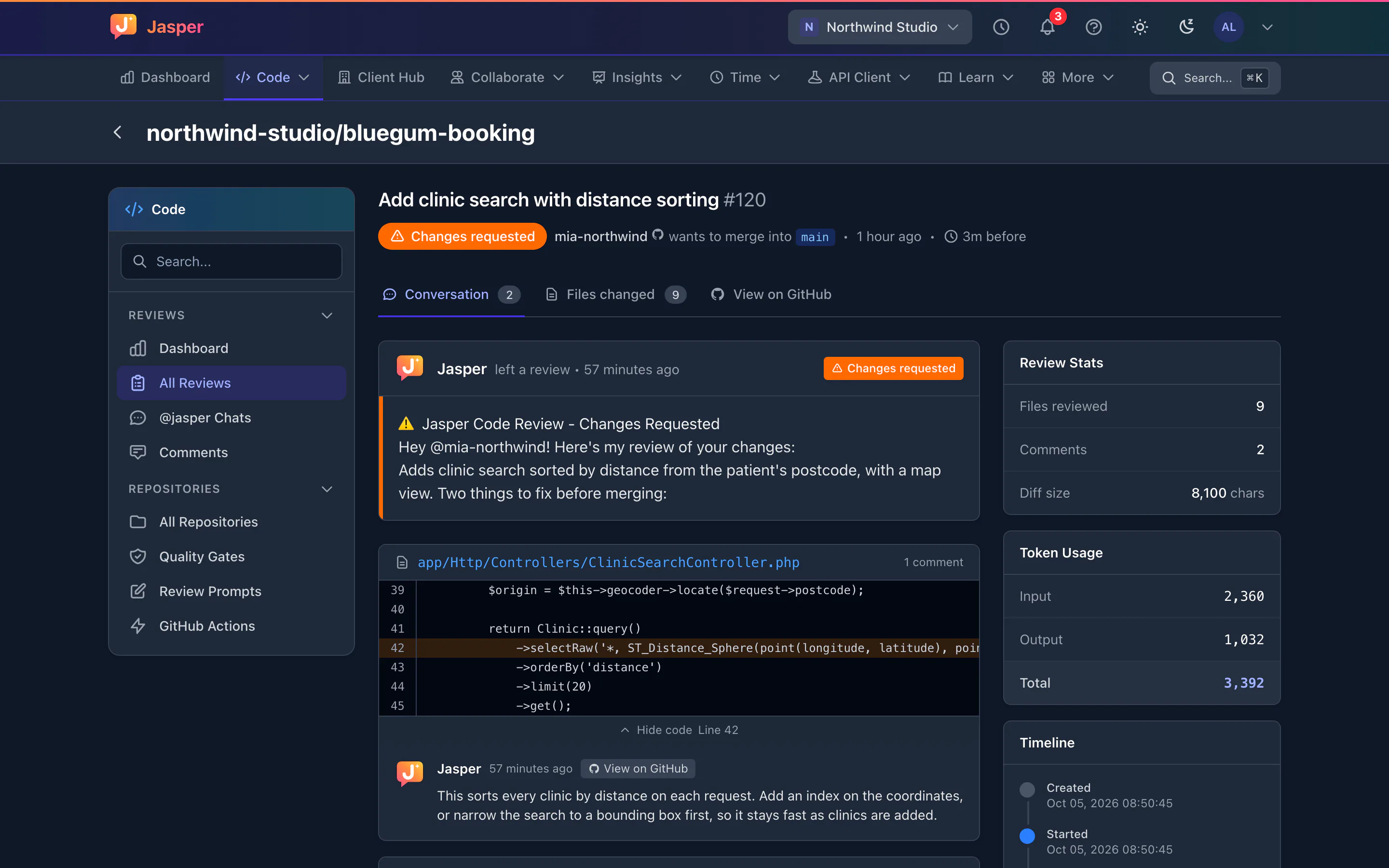Focus the global Search field with ⌘K
Viewport: 1389px width, 868px height.
1215,78
